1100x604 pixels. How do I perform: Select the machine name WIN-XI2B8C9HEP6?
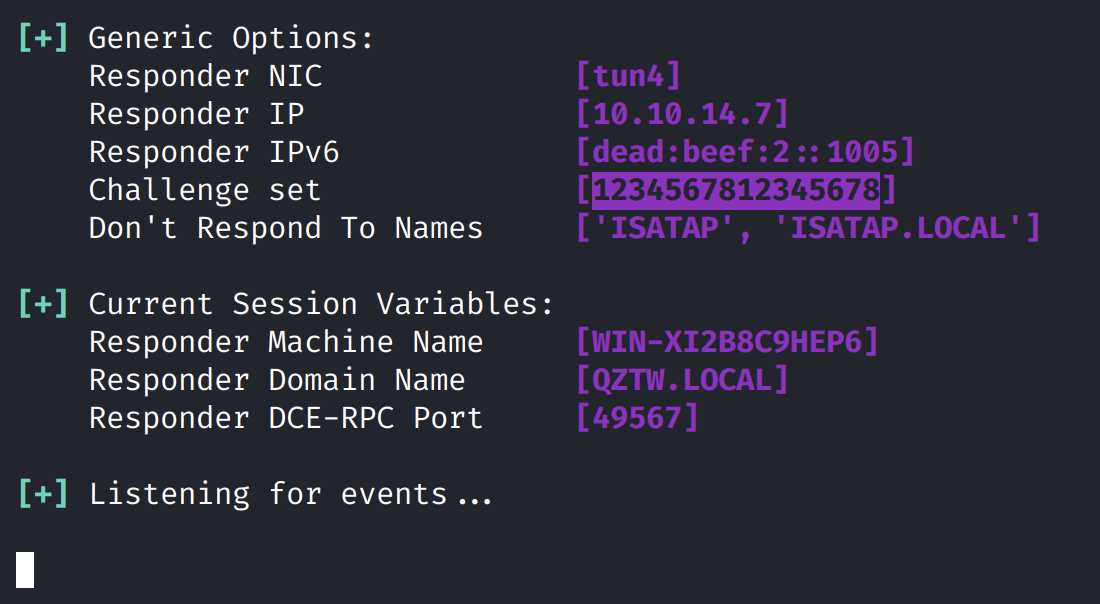727,342
